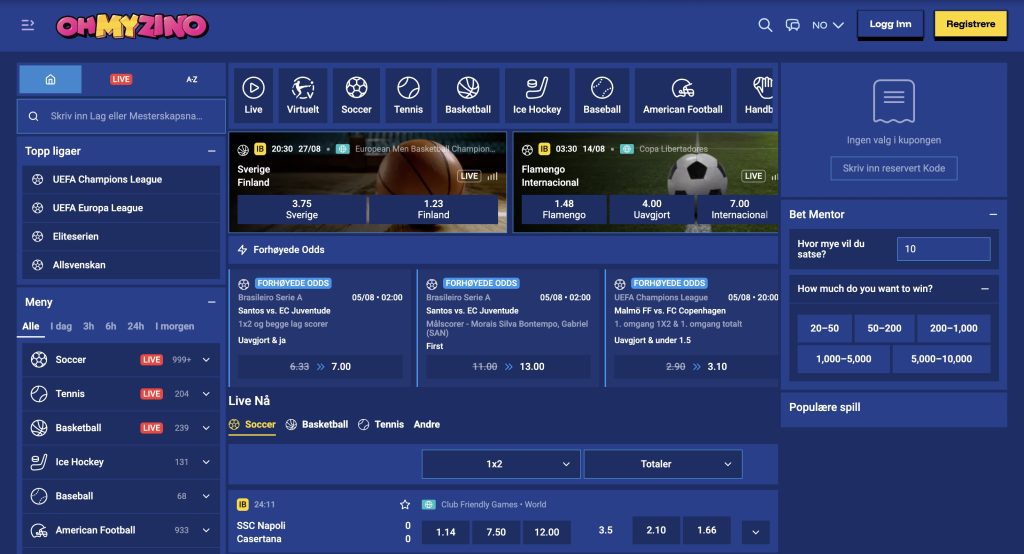1024x554 pixels.
Task: Choose the 1,000–5,000 win range
Action: click(843, 359)
